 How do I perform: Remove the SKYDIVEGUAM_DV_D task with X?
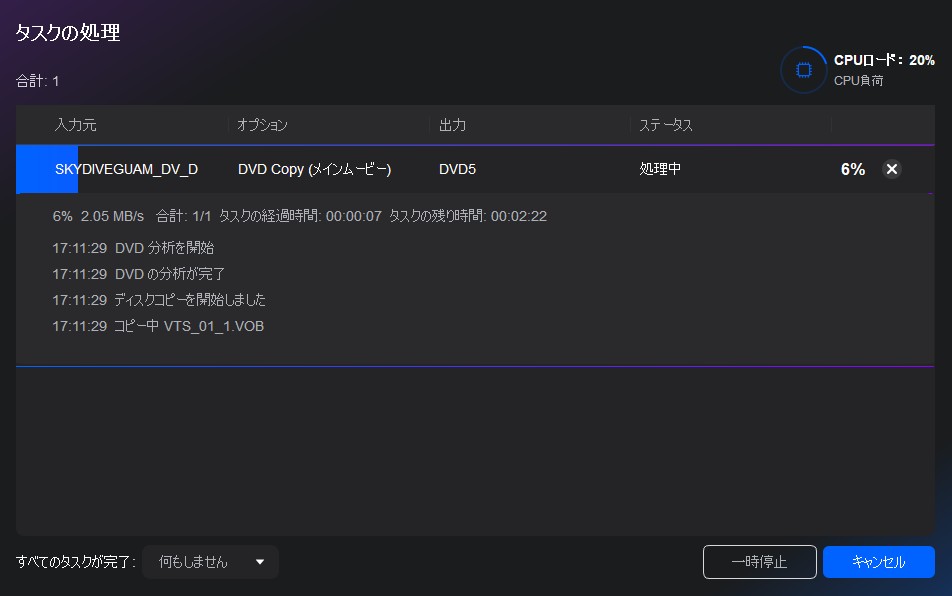[x=891, y=169]
